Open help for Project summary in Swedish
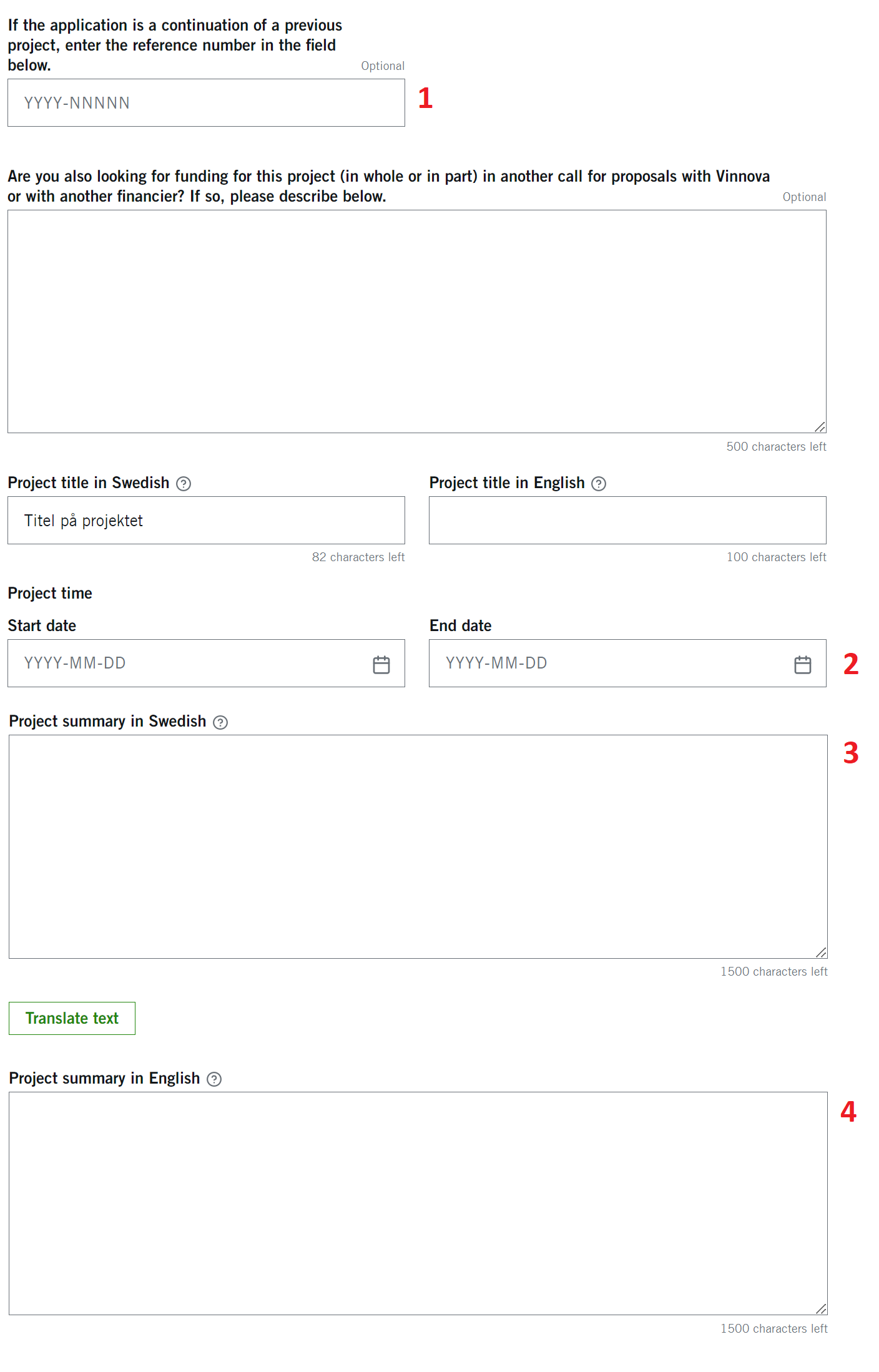The height and width of the screenshot is (1372, 879). coord(221,722)
